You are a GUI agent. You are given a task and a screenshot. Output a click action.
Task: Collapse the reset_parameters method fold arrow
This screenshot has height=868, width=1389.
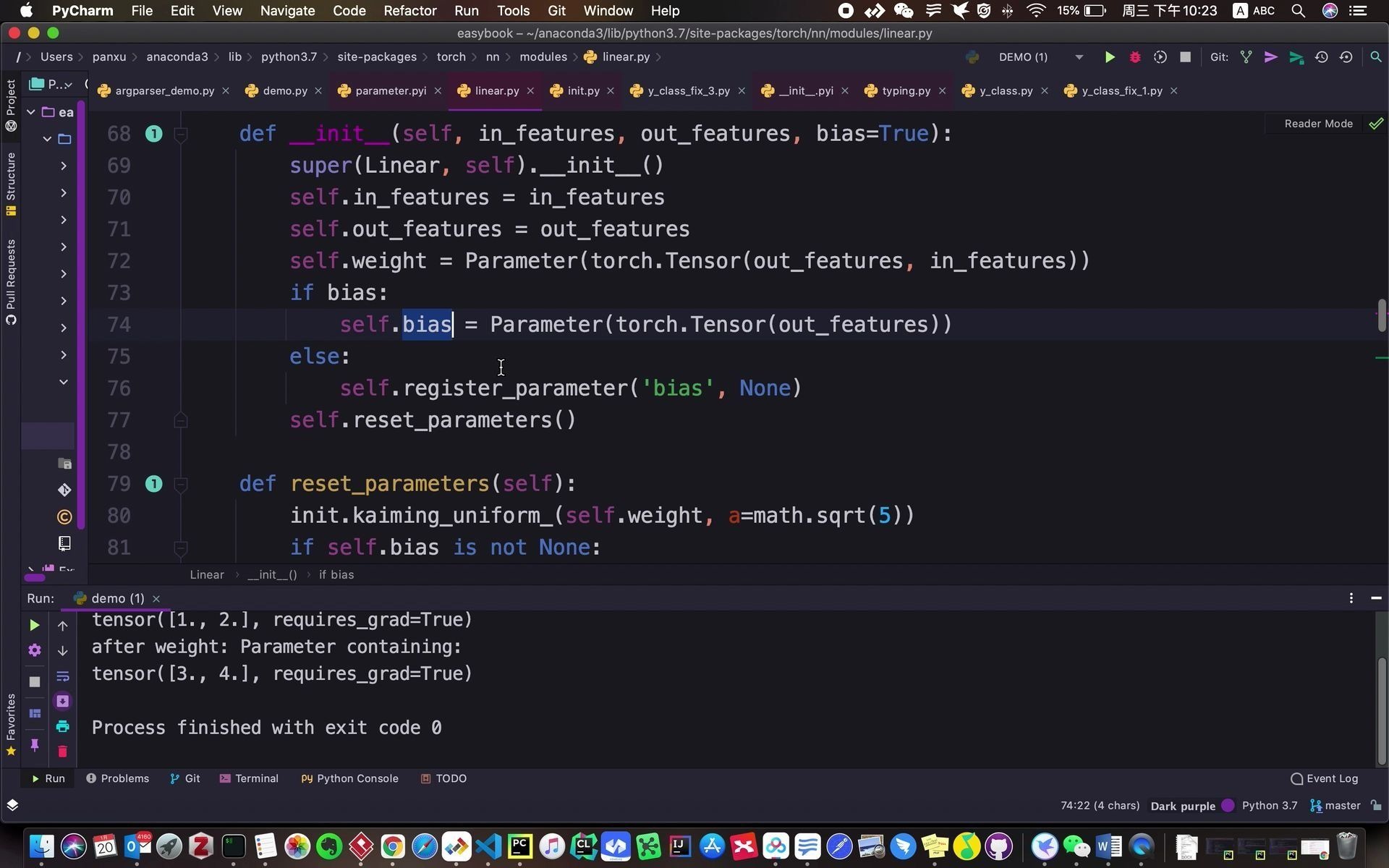tap(182, 485)
